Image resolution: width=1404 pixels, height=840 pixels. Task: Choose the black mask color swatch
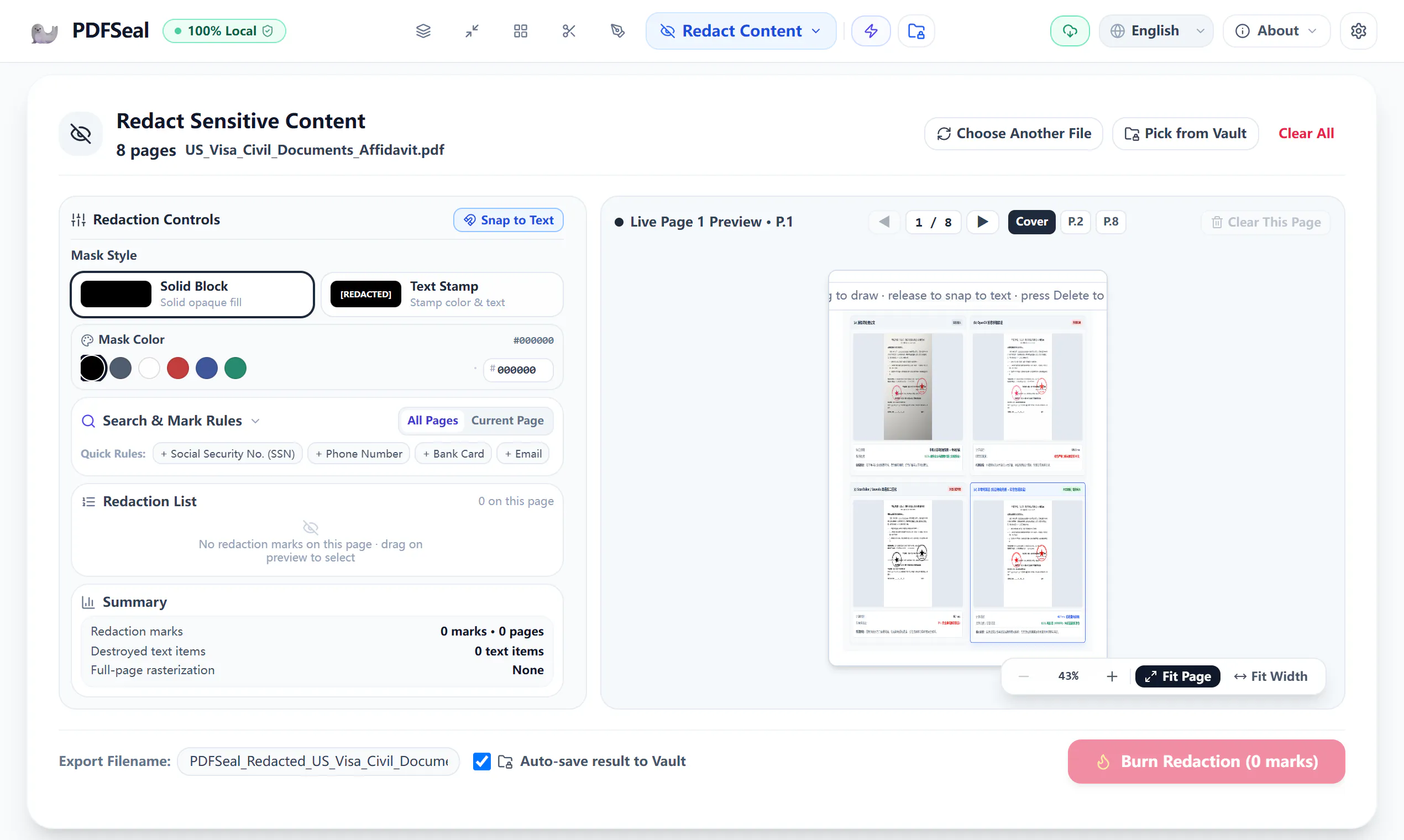92,369
